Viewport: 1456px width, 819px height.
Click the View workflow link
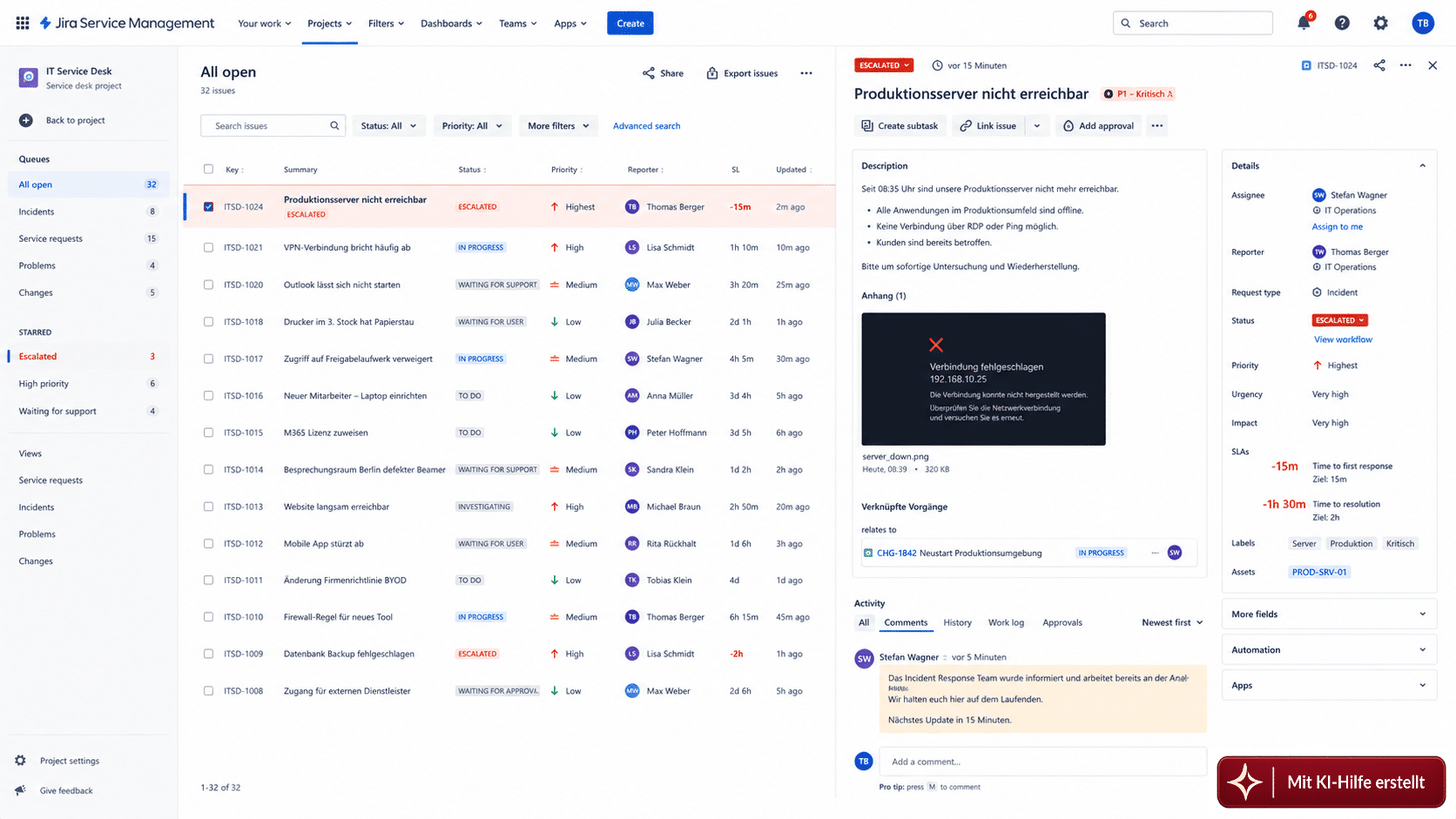click(1343, 339)
